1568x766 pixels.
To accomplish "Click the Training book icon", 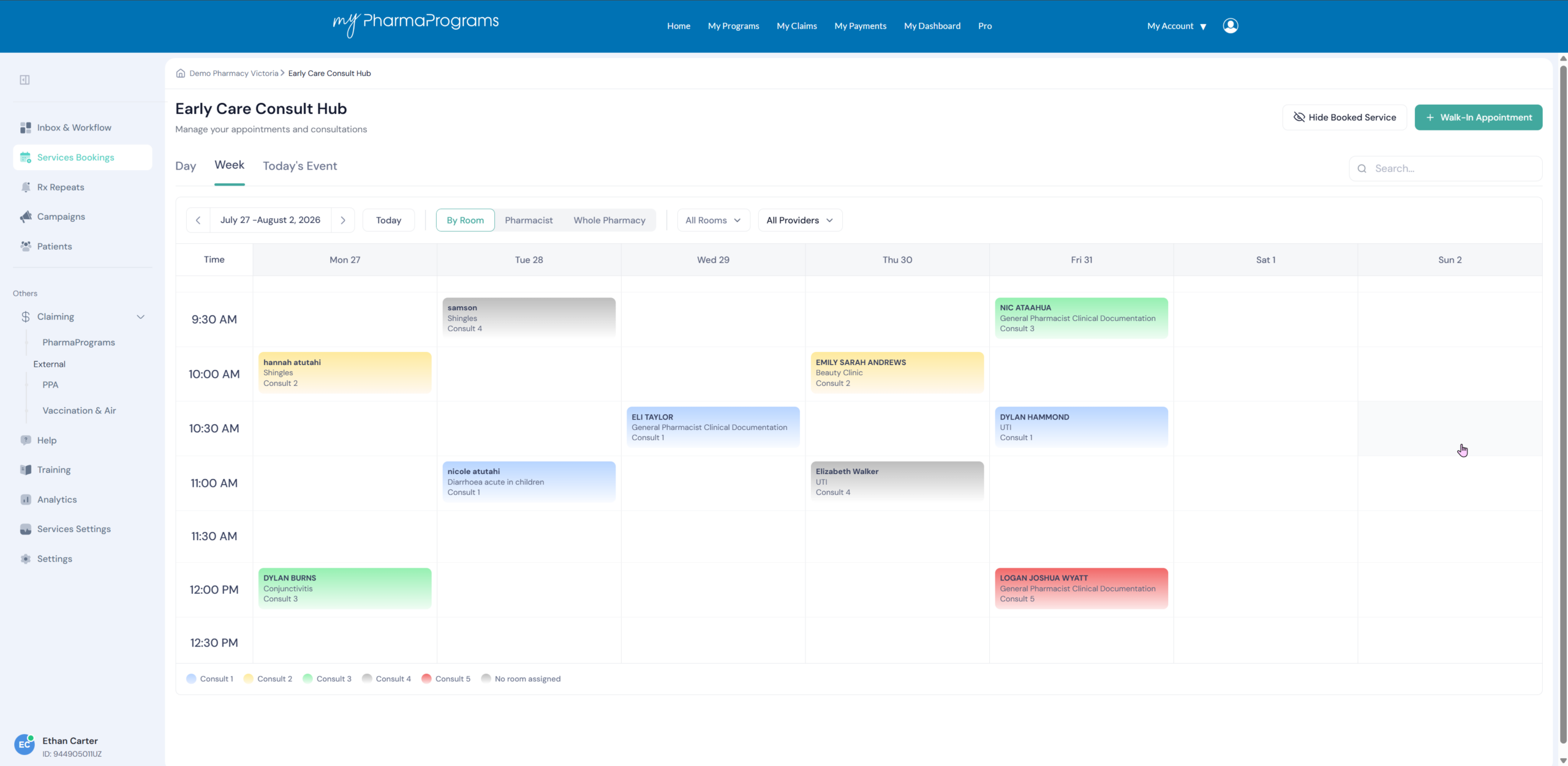I will 26,470.
